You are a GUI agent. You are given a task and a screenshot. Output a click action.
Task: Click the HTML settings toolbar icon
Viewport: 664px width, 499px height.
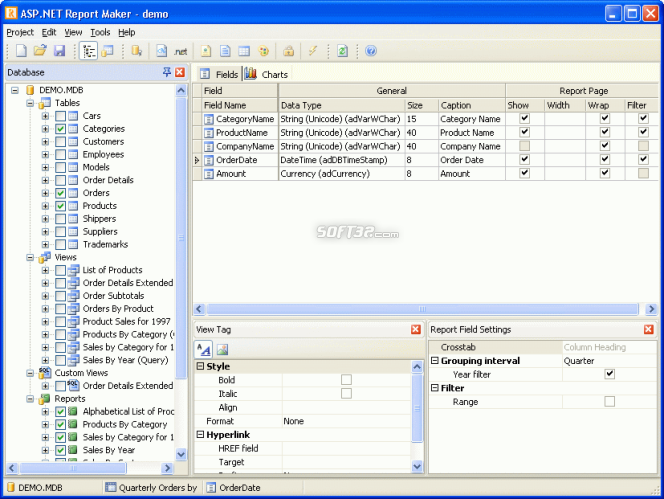click(x=162, y=51)
